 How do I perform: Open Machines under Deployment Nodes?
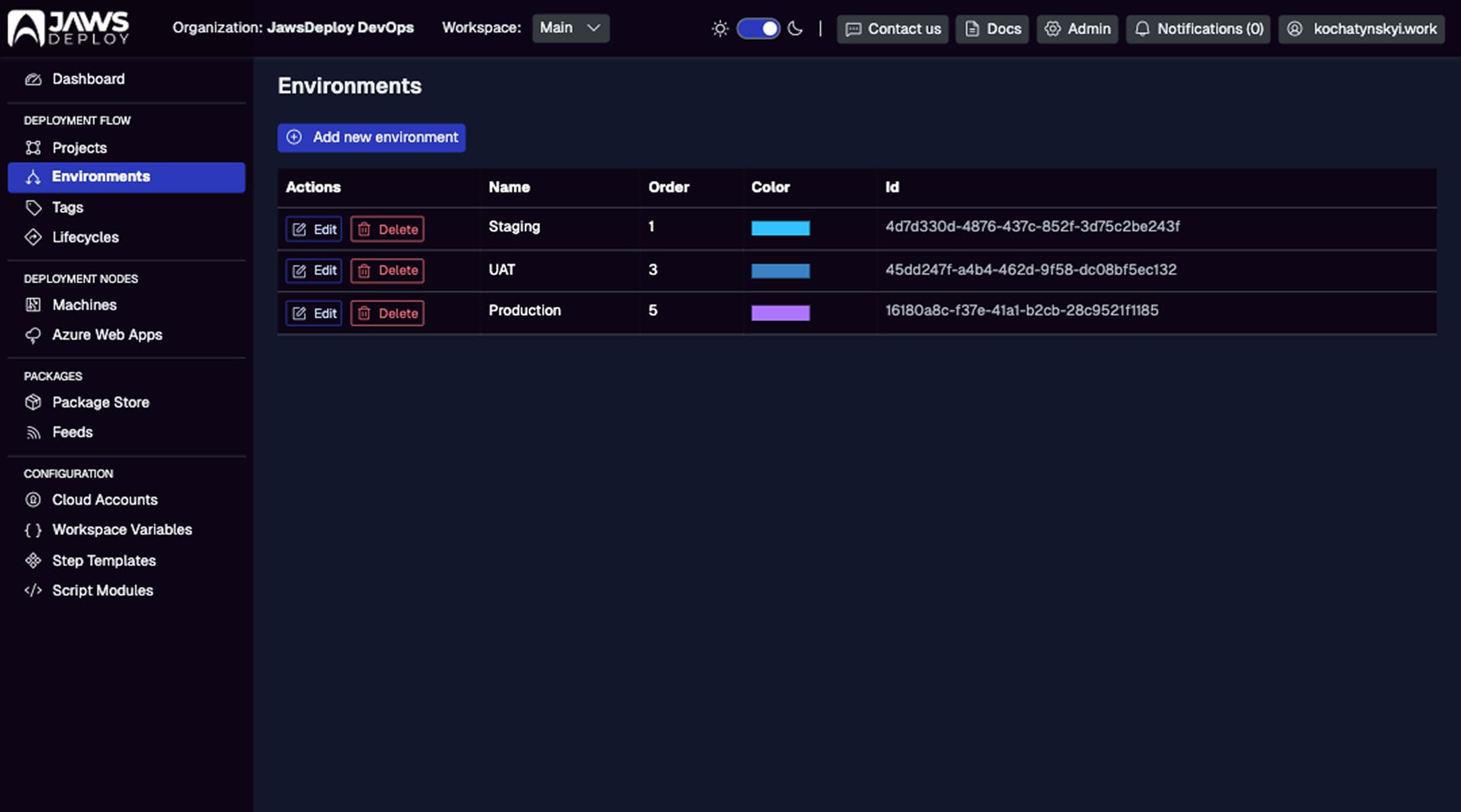pos(84,304)
